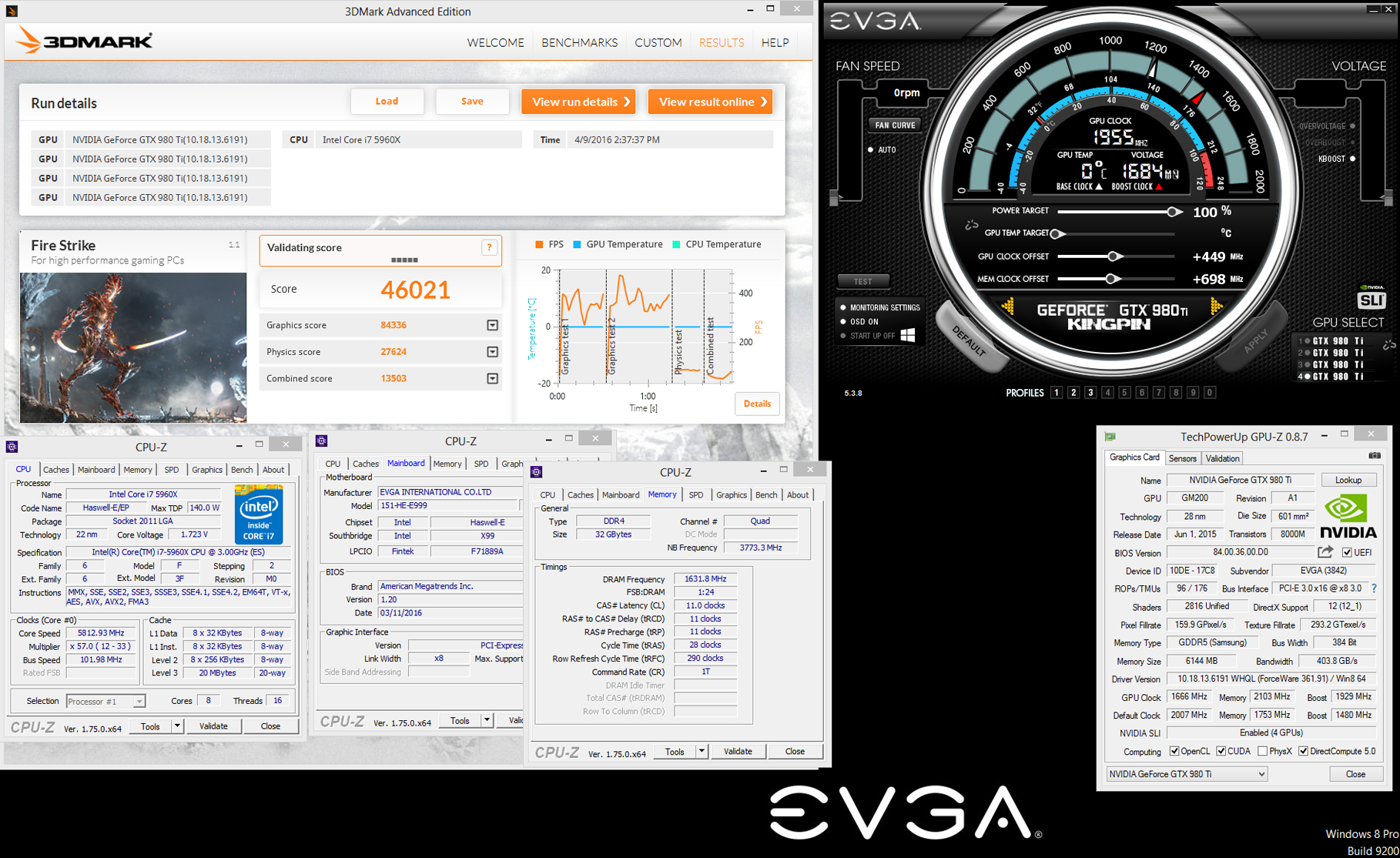Click the Fire Strike benchmark thumbnail
This screenshot has height=858, width=1400.
133,347
